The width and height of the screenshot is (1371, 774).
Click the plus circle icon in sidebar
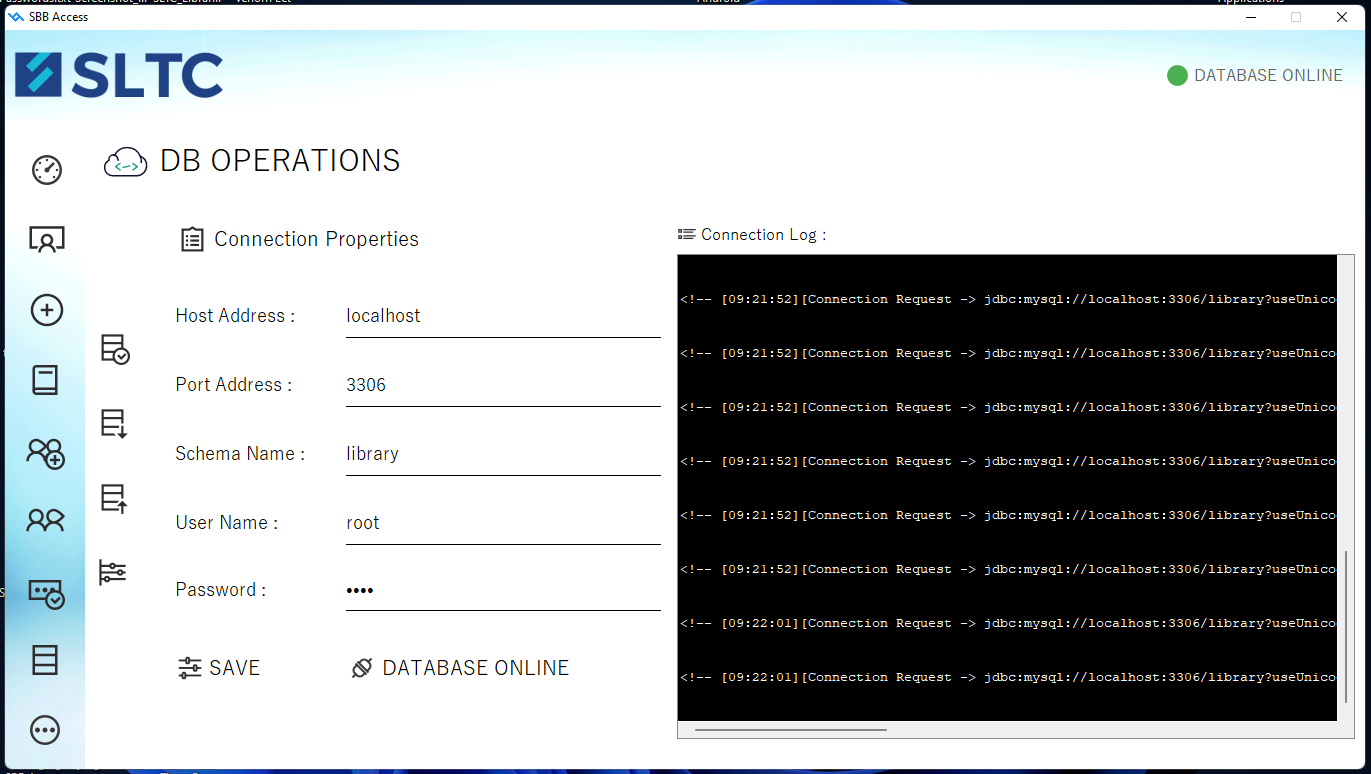[47, 310]
